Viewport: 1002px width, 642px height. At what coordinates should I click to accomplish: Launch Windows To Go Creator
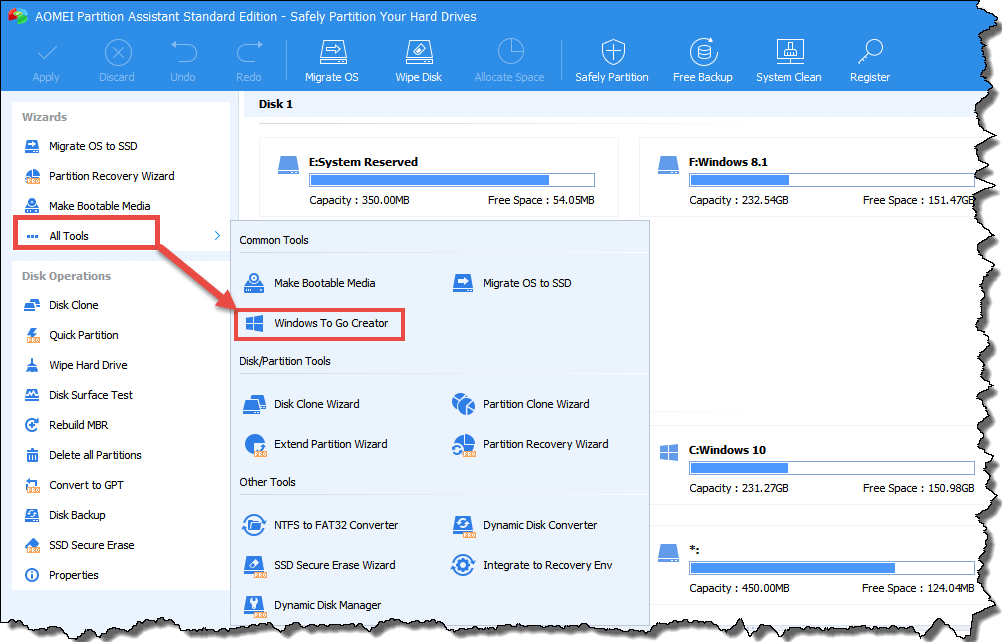(x=320, y=324)
